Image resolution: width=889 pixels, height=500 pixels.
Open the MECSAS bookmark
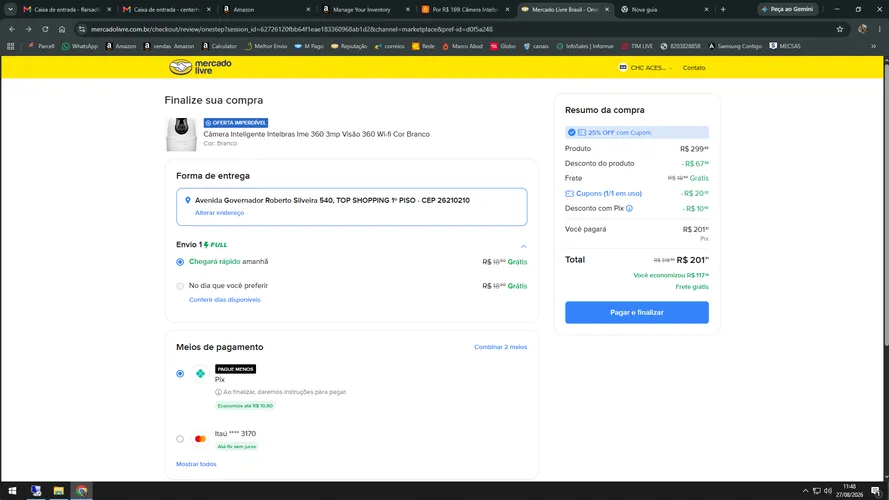[x=785, y=46]
